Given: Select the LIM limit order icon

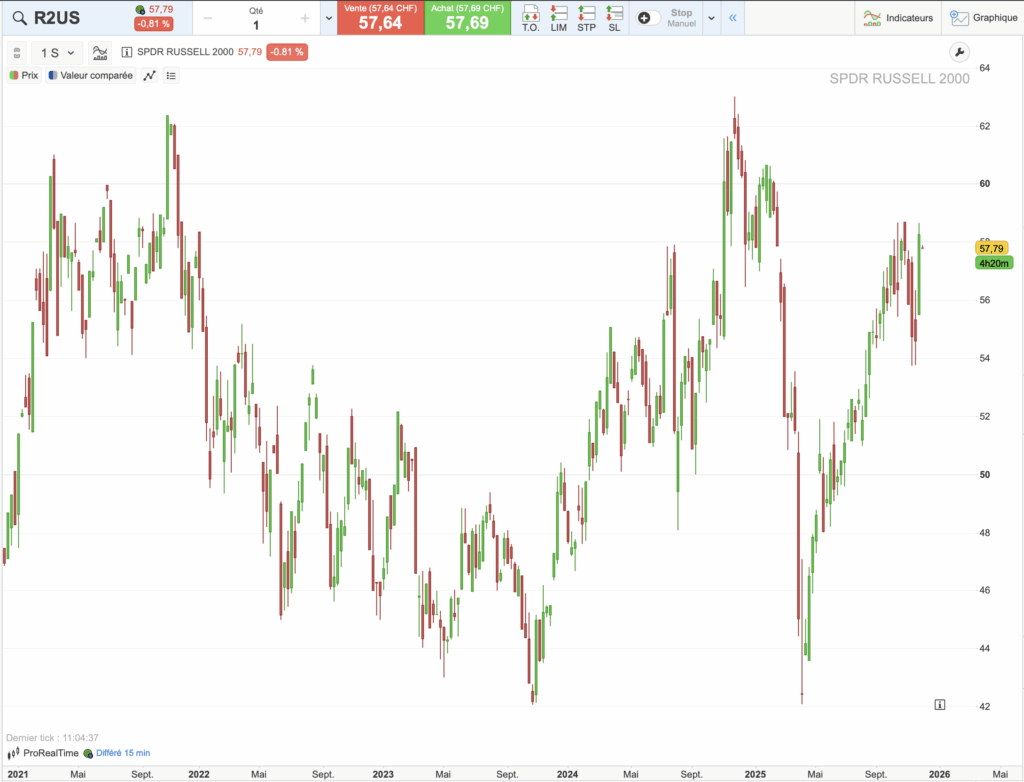Looking at the screenshot, I should [x=558, y=17].
